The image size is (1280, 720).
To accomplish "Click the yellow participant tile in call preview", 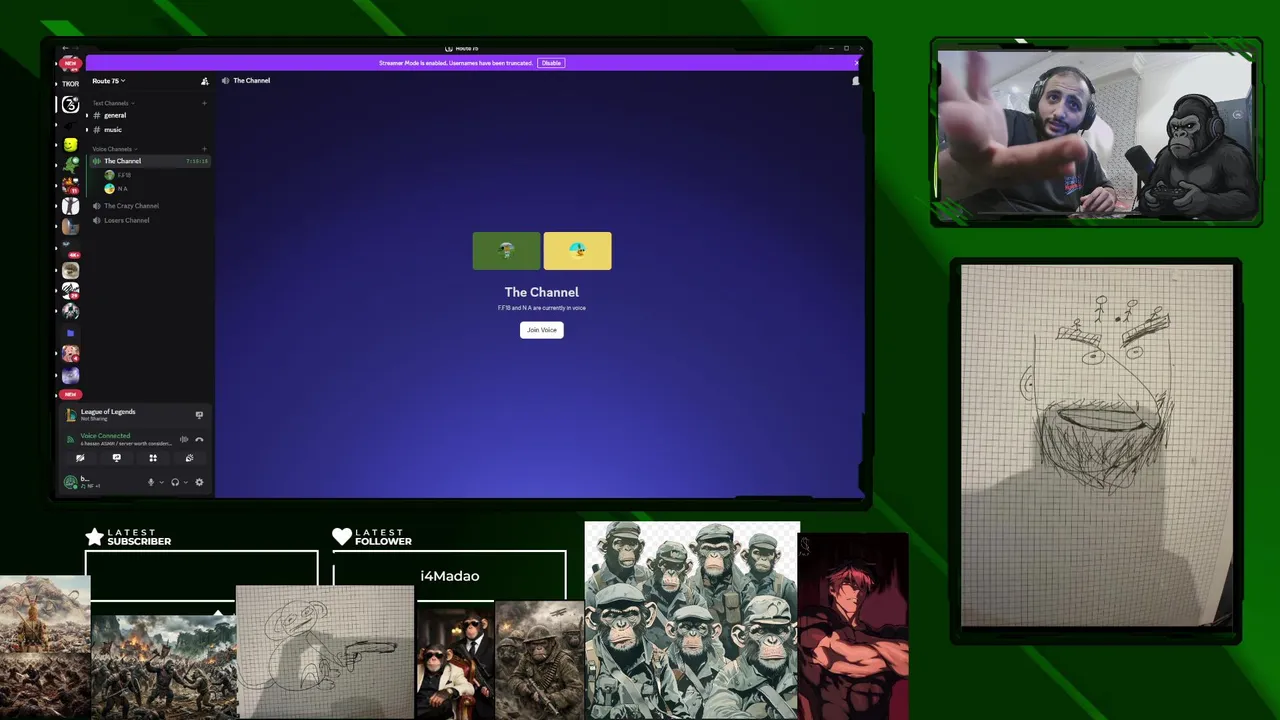I will (x=577, y=251).
